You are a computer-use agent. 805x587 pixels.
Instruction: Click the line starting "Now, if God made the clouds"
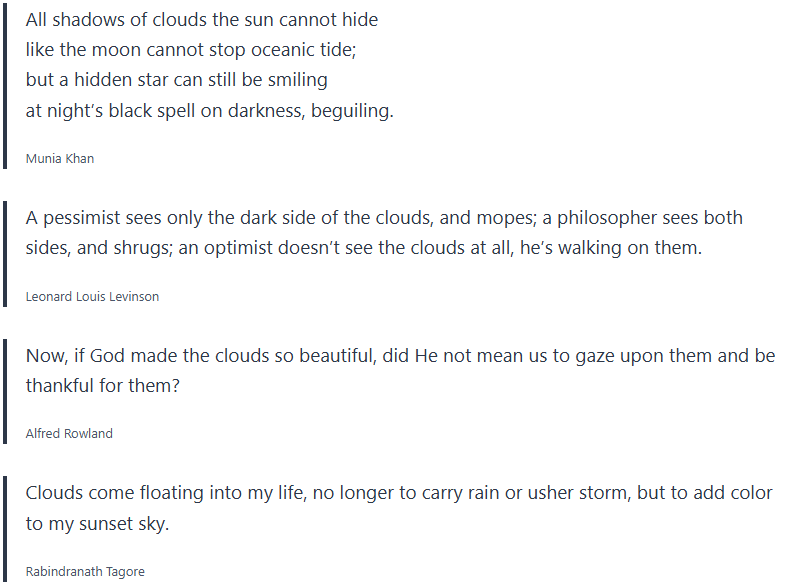click(400, 356)
